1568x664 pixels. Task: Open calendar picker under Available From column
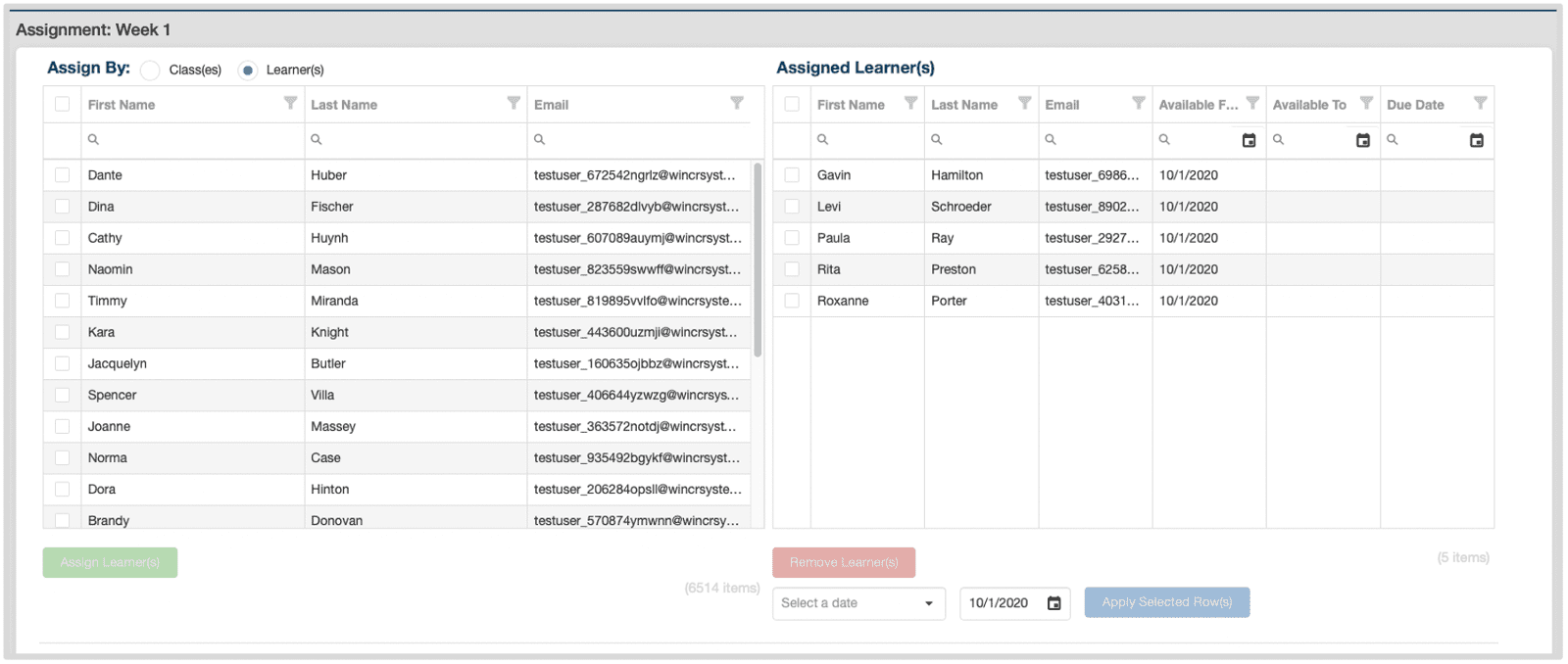(1249, 140)
